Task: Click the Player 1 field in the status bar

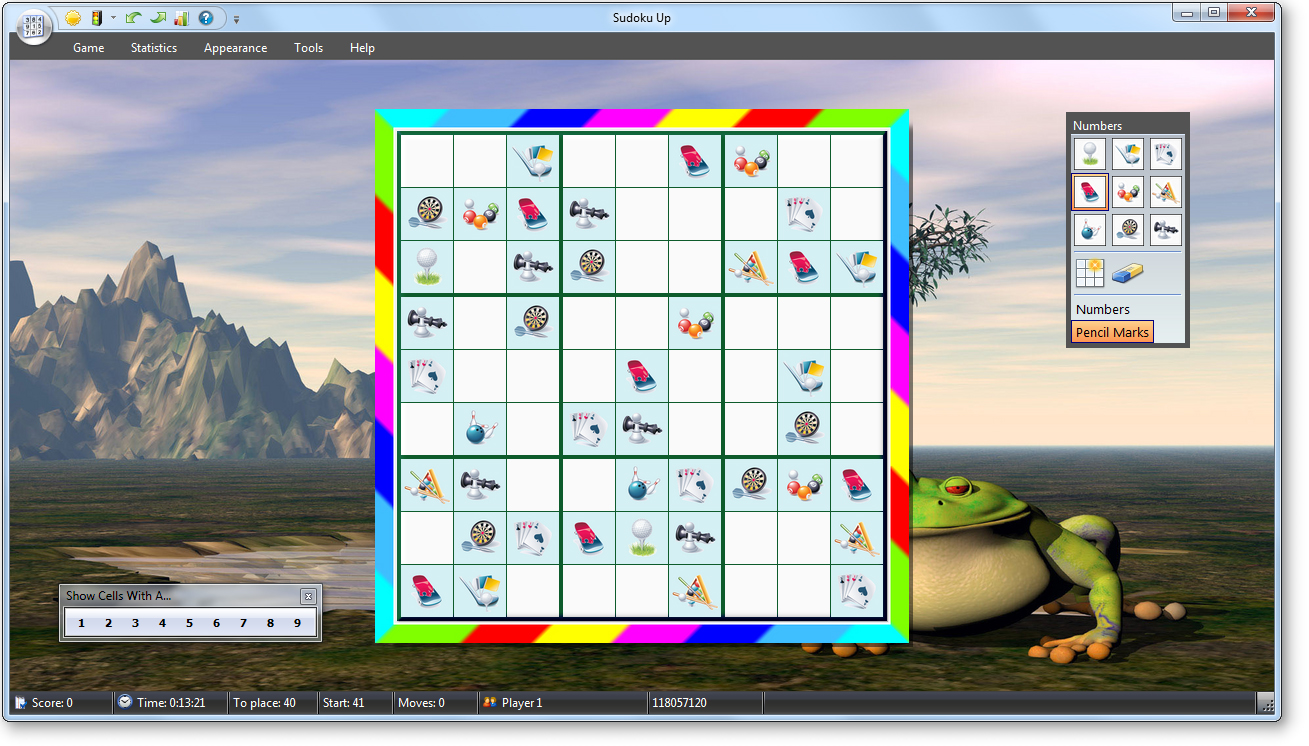Action: 521,702
